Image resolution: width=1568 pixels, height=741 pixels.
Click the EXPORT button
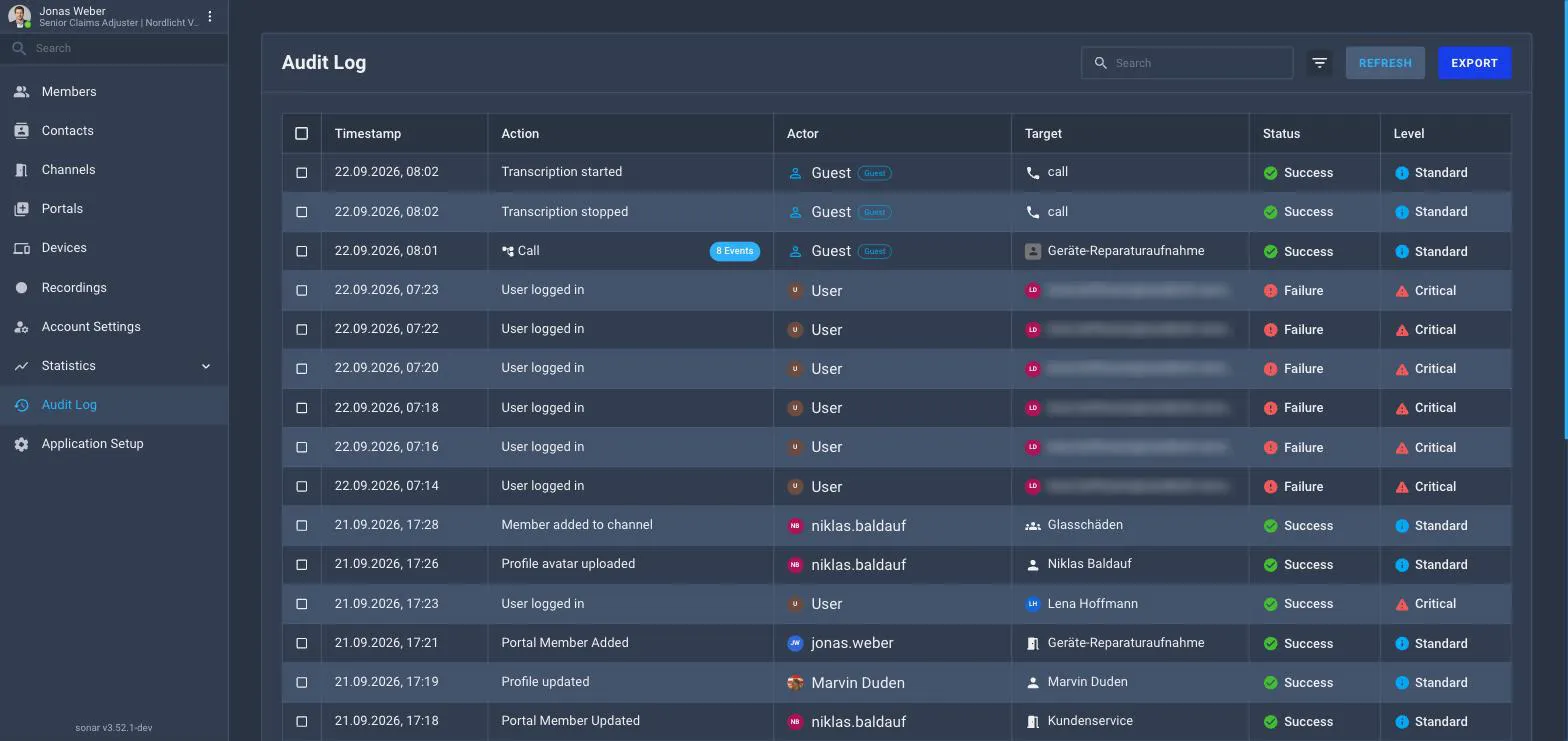pos(1474,63)
